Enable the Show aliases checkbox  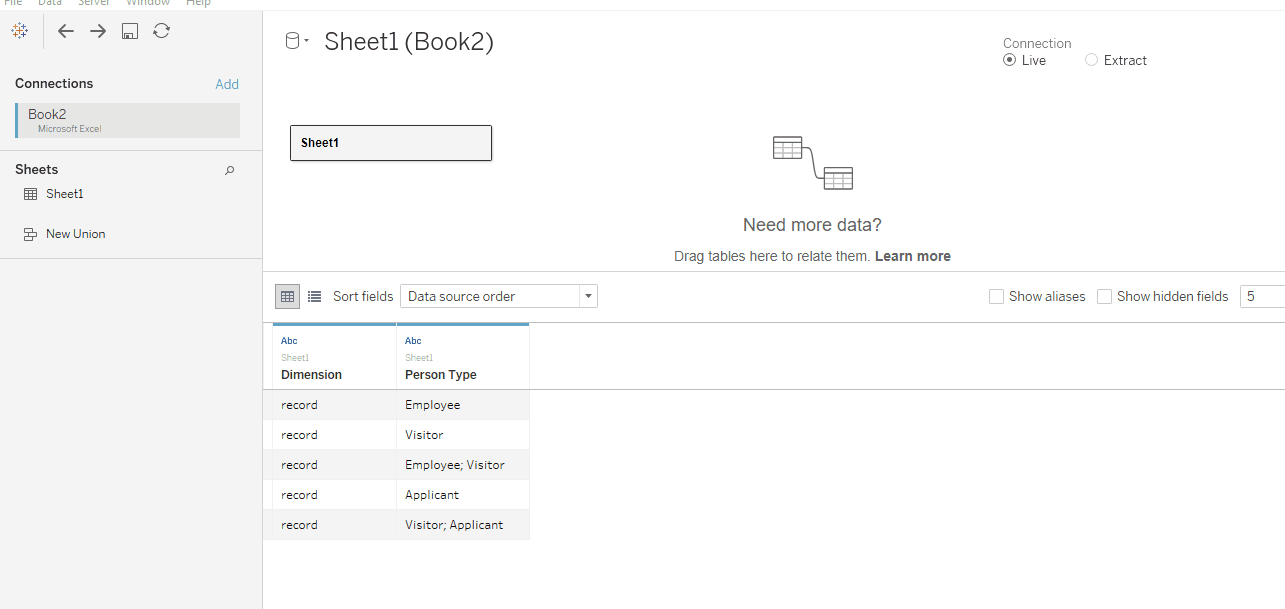click(996, 296)
